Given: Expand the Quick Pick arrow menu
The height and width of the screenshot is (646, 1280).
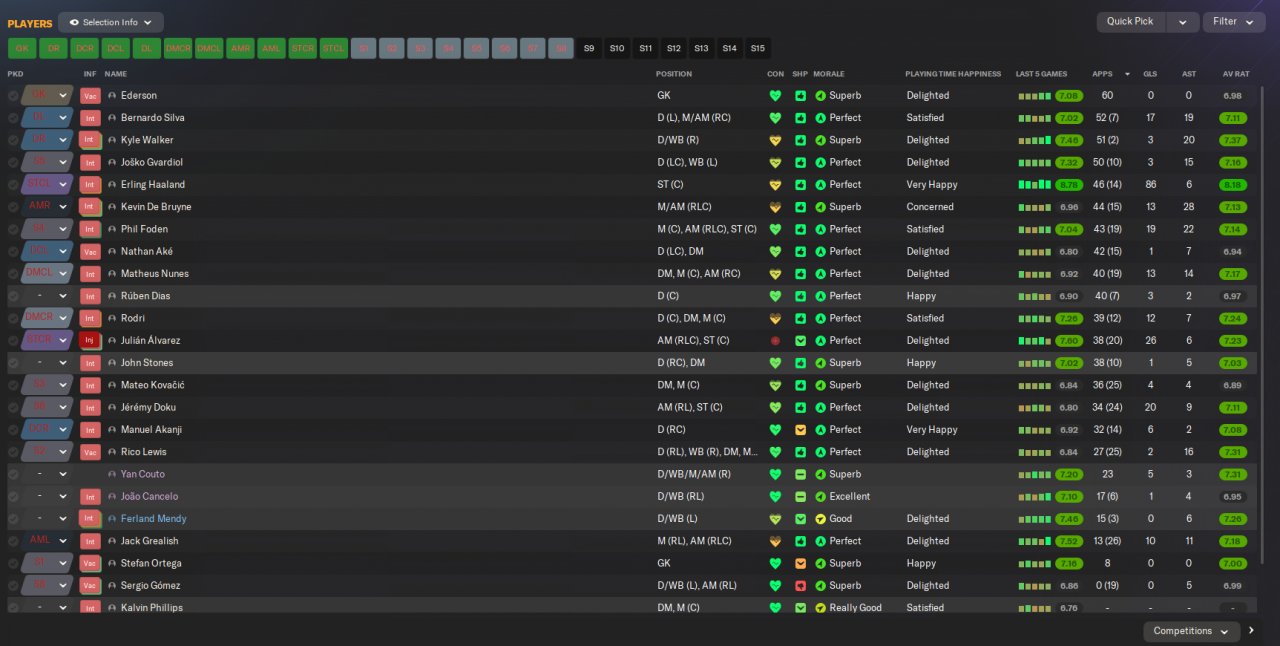Looking at the screenshot, I should pyautogui.click(x=1183, y=22).
